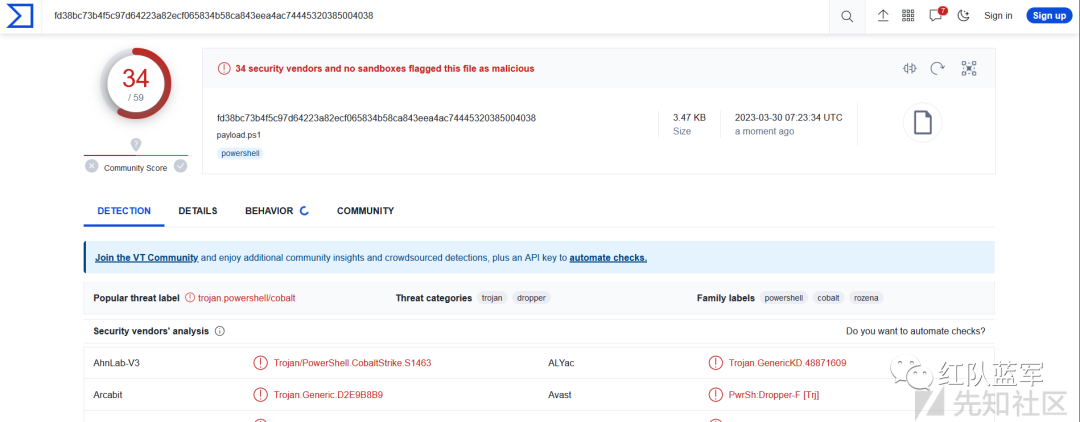Open the apps grid icon

[x=908, y=15]
